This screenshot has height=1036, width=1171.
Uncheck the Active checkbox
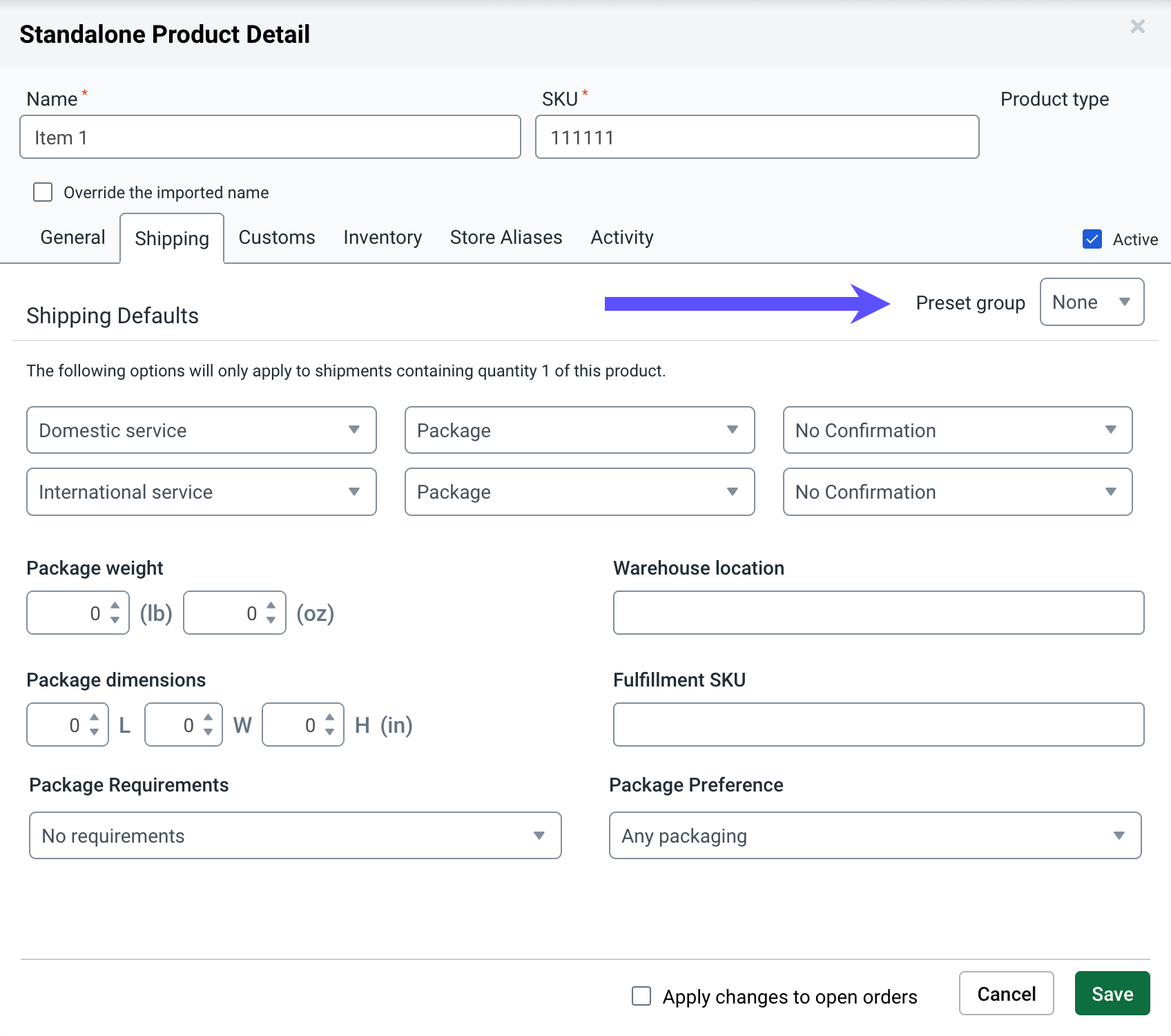tap(1092, 239)
